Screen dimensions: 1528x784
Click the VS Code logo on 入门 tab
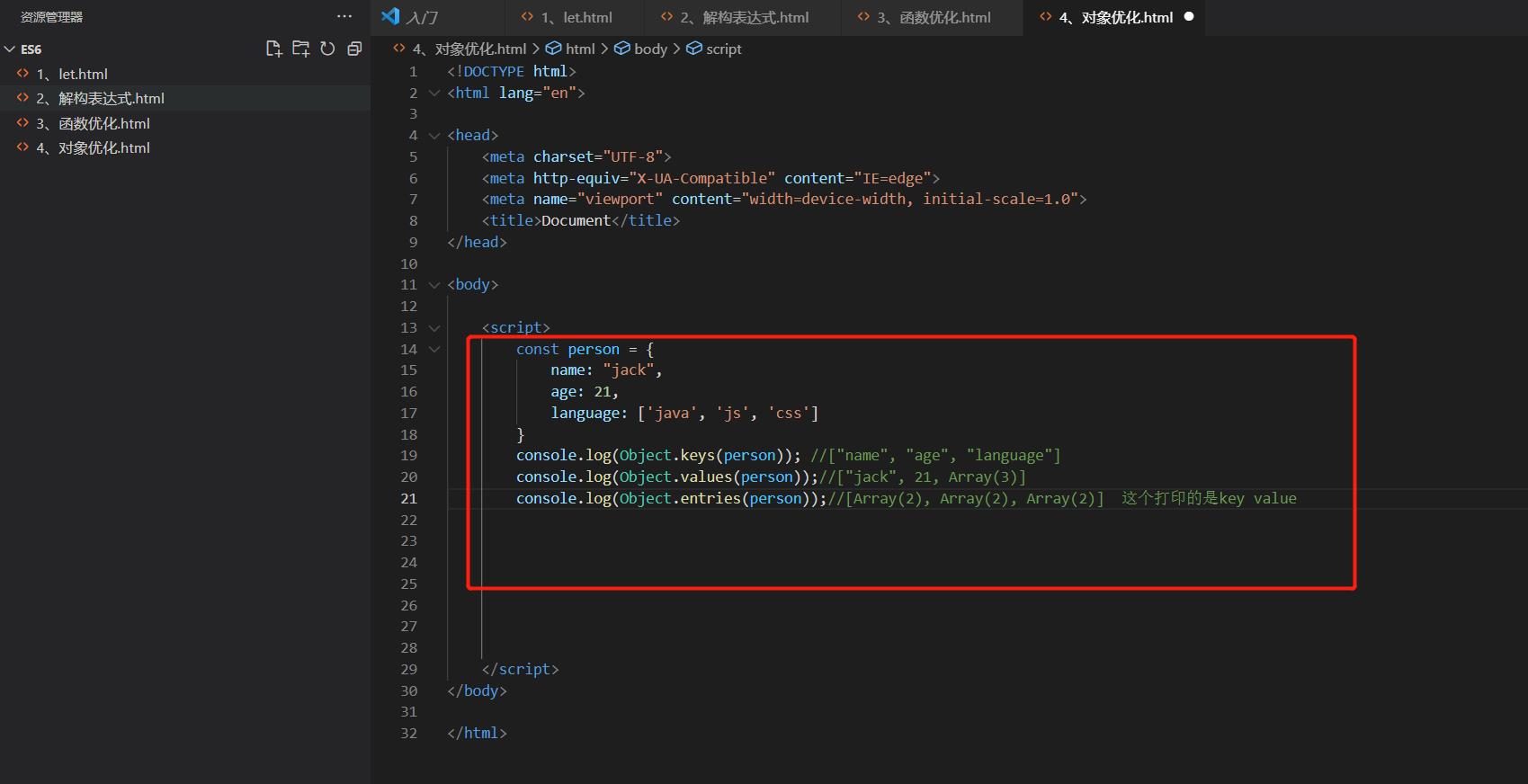[390, 17]
